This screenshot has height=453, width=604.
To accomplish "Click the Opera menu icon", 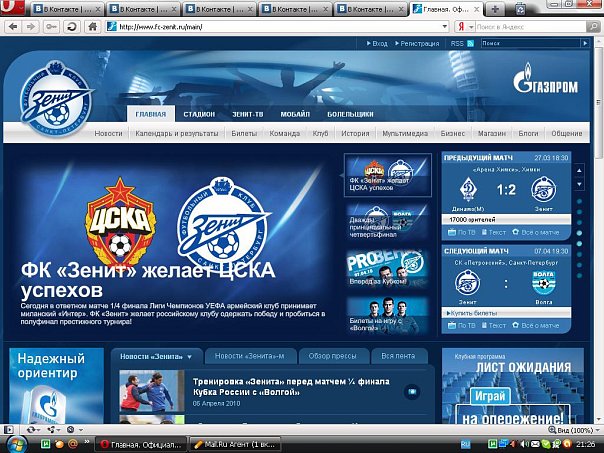I will click(x=9, y=9).
